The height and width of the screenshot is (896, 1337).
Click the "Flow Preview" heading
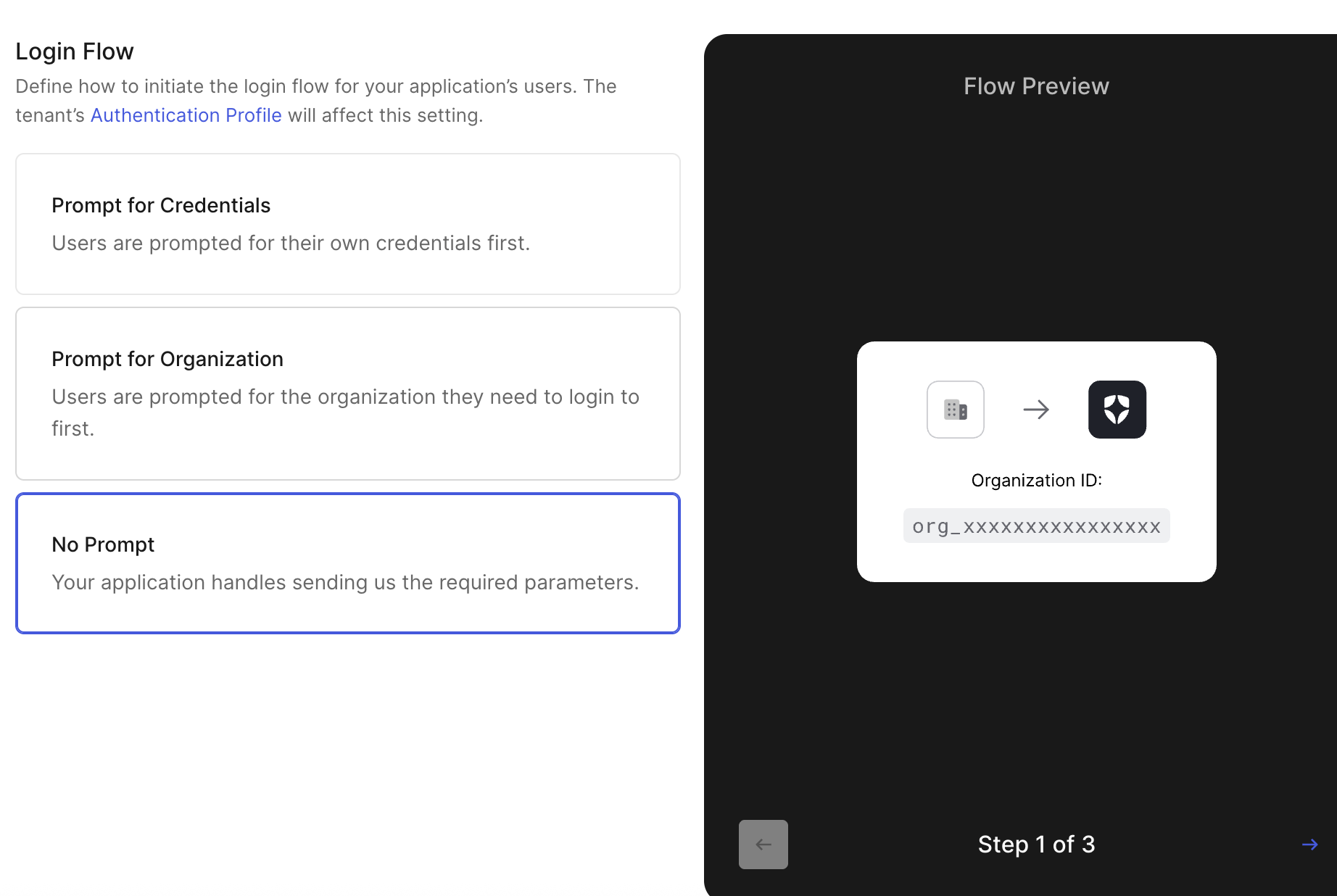click(x=1036, y=86)
